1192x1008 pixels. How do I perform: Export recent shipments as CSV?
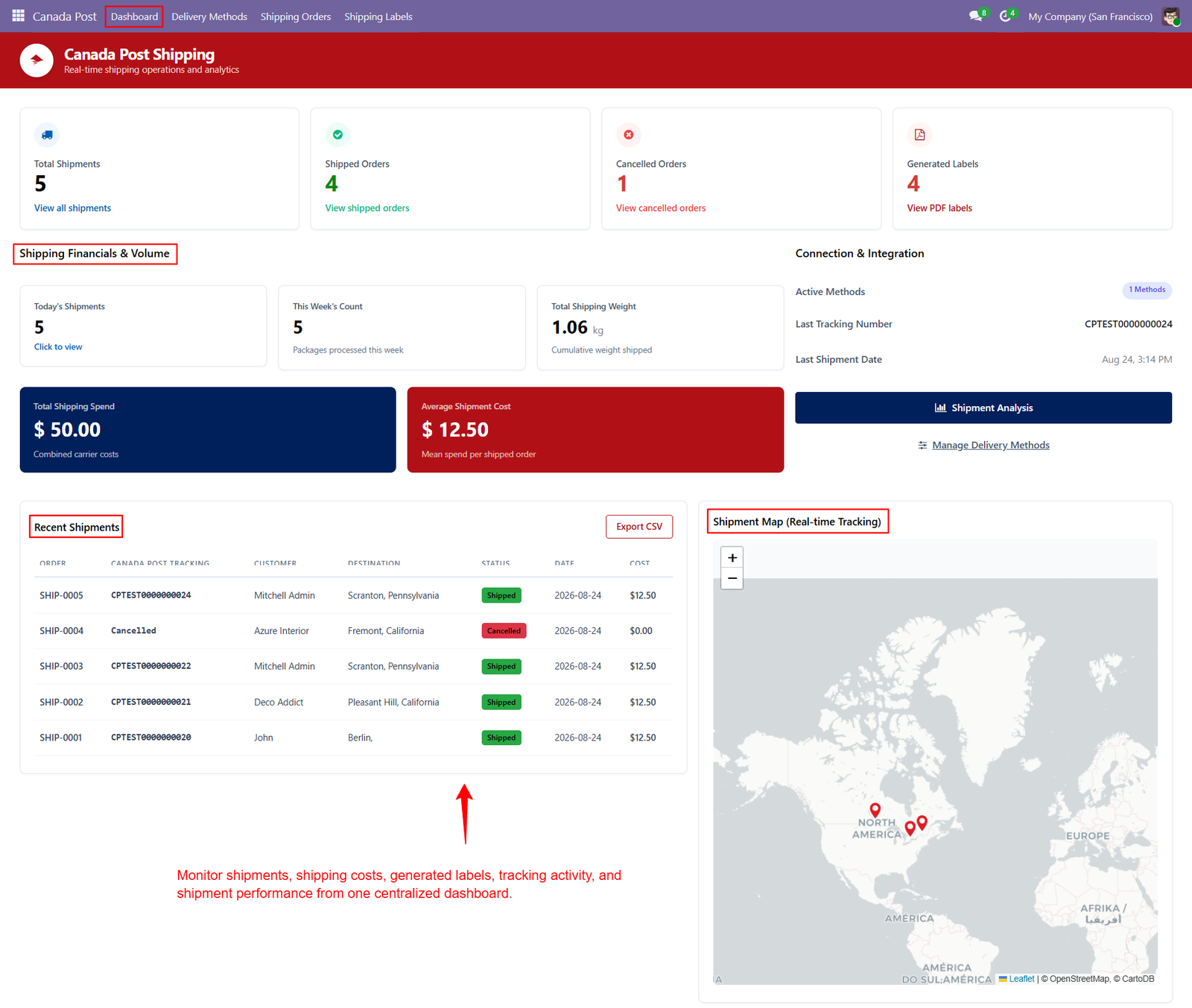click(639, 527)
